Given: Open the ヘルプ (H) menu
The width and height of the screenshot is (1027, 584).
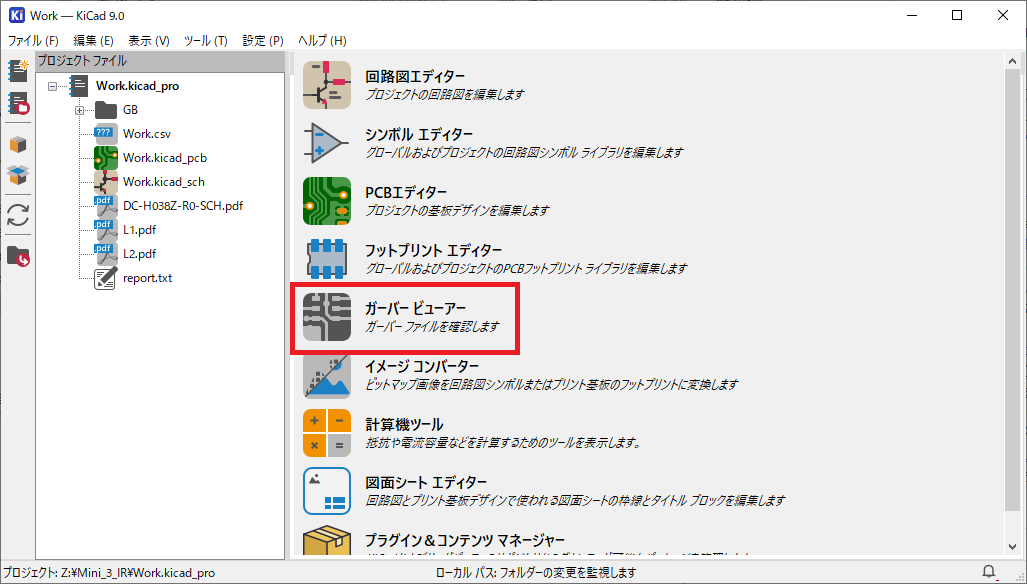Looking at the screenshot, I should (322, 41).
